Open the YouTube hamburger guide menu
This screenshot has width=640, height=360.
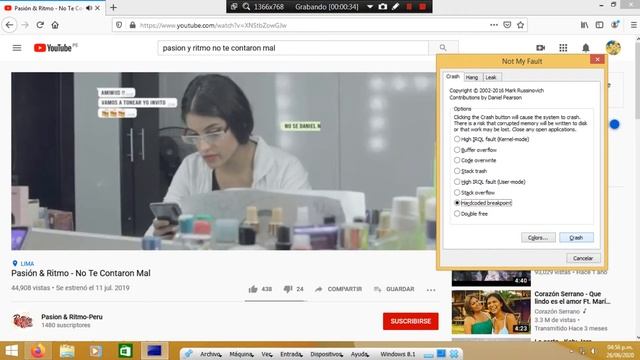click(17, 48)
